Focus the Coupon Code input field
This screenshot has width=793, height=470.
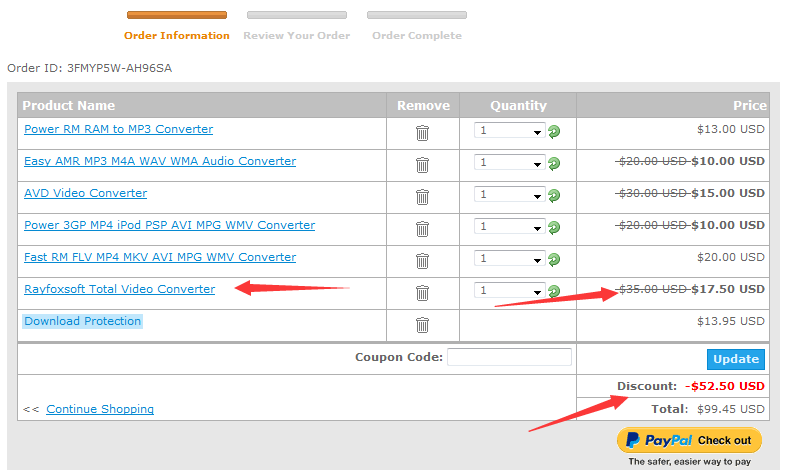click(x=509, y=357)
